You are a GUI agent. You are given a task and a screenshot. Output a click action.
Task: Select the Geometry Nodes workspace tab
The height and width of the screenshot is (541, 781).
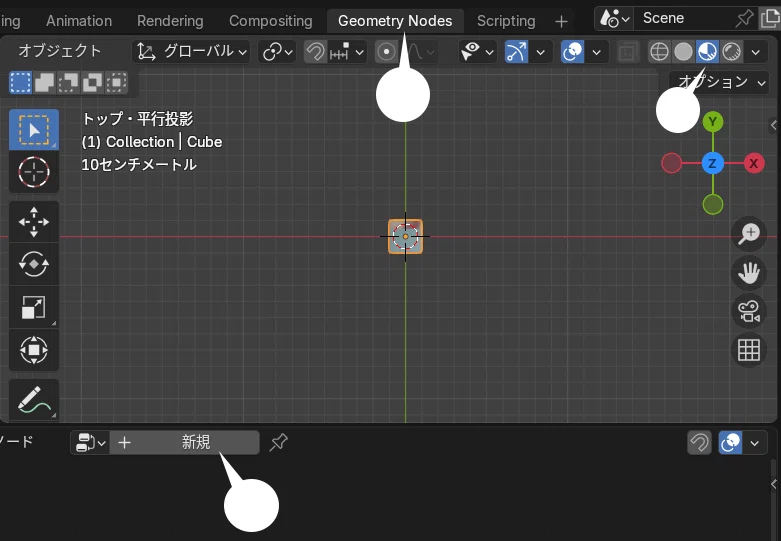395,21
